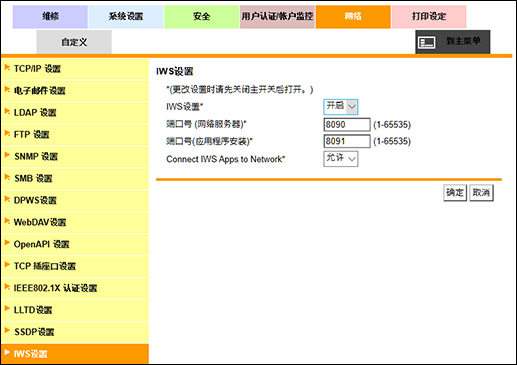
Task: Open the 自定义 tab
Action: tap(74, 42)
